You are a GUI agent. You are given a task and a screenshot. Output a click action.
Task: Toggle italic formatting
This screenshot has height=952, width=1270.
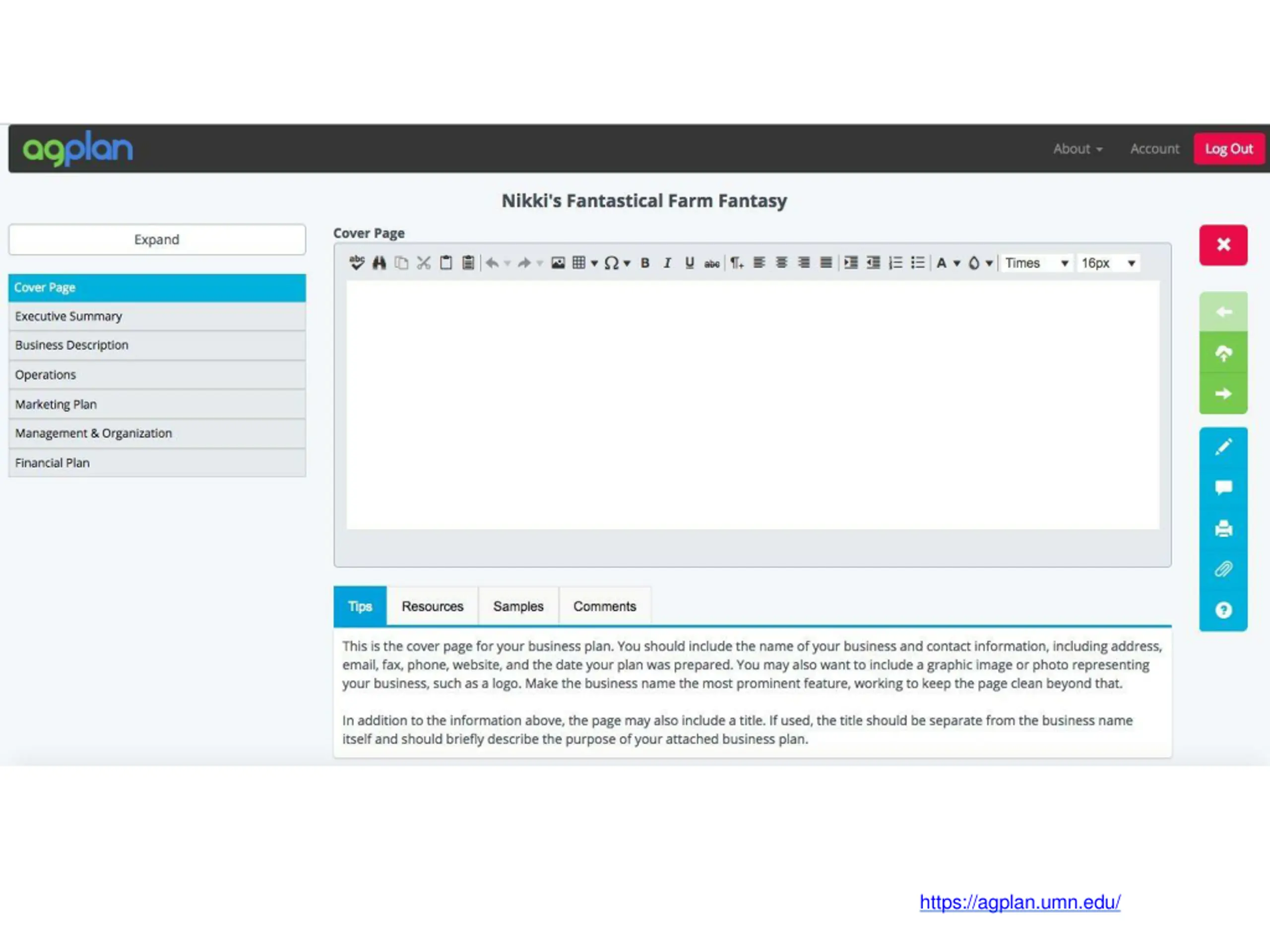tap(667, 263)
